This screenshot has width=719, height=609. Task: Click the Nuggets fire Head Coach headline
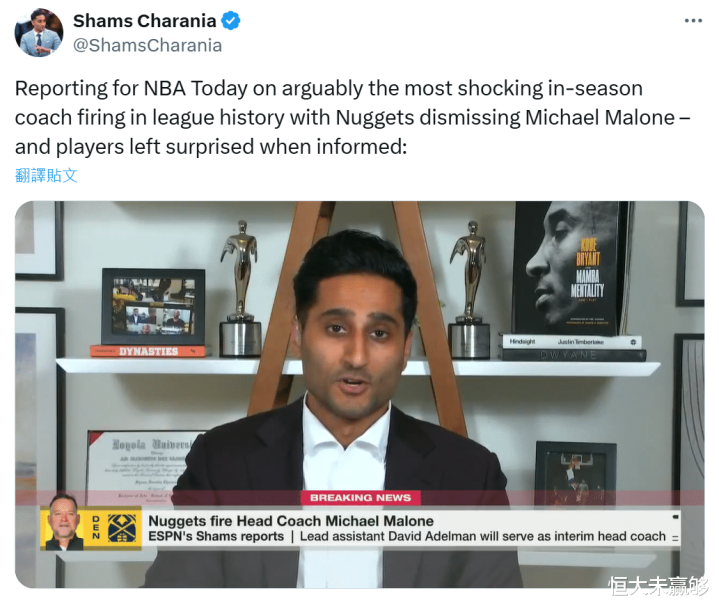[291, 521]
